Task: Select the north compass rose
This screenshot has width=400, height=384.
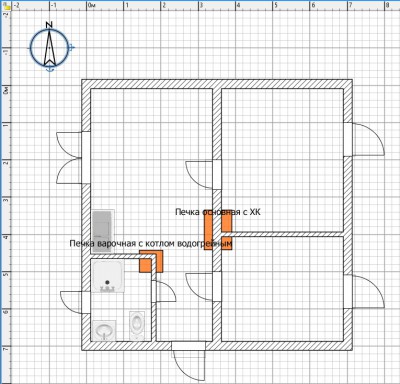Action: pos(49,47)
